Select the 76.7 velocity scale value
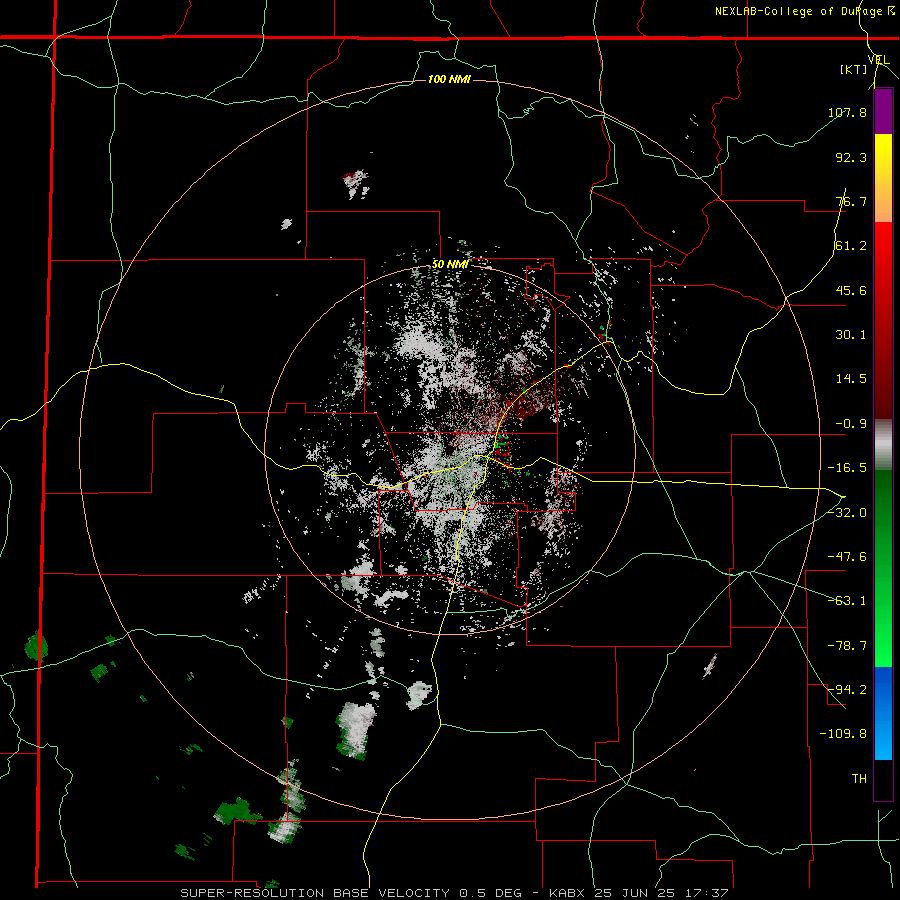Viewport: 900px width, 900px height. point(851,201)
